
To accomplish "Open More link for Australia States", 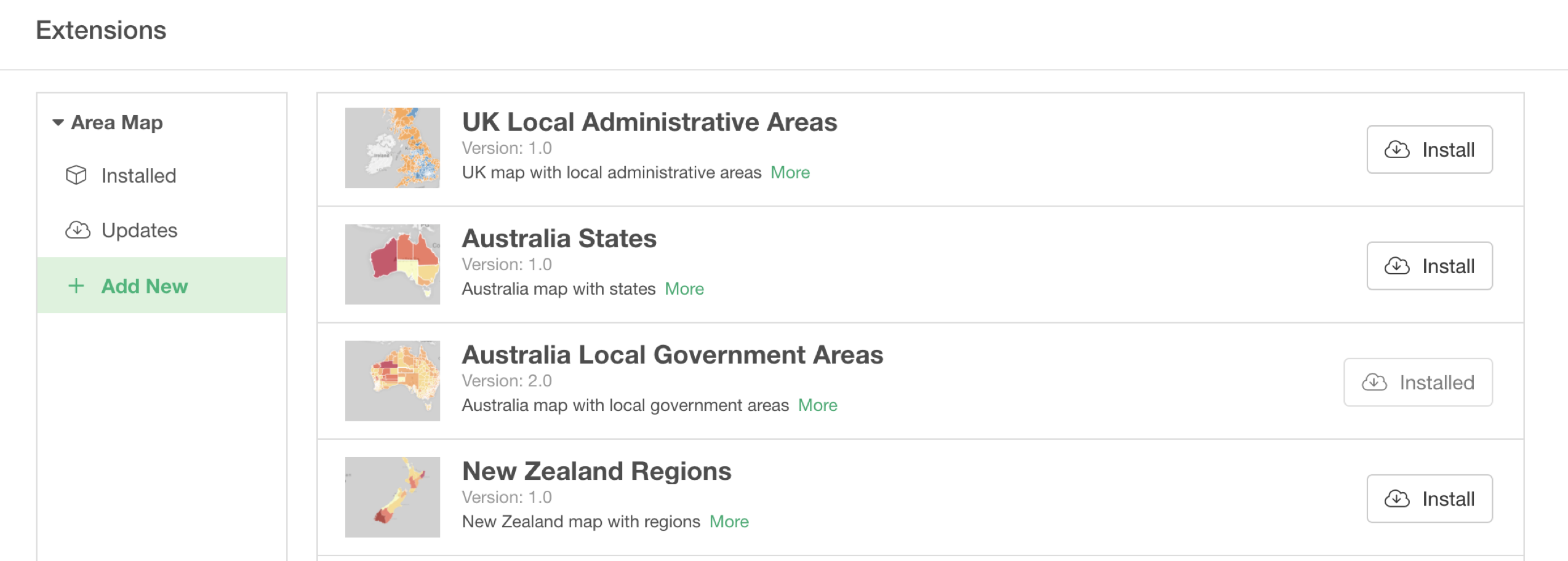I will (684, 288).
